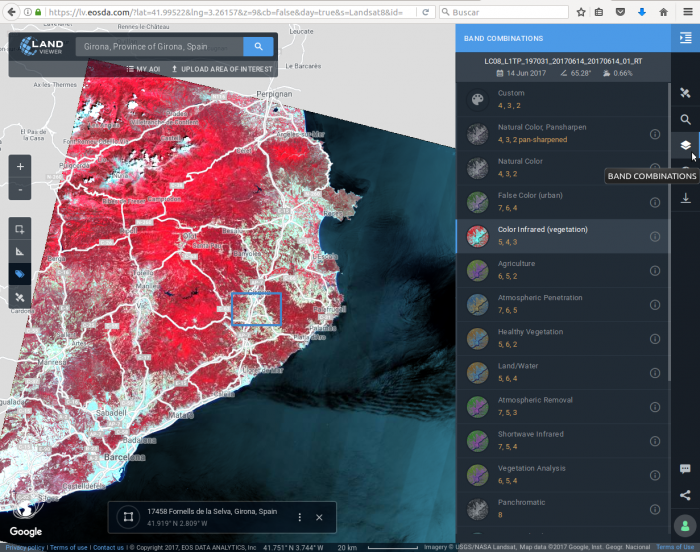The width and height of the screenshot is (700, 552).
Task: Collapse the Band Combinations side panel
Action: pyautogui.click(x=685, y=38)
